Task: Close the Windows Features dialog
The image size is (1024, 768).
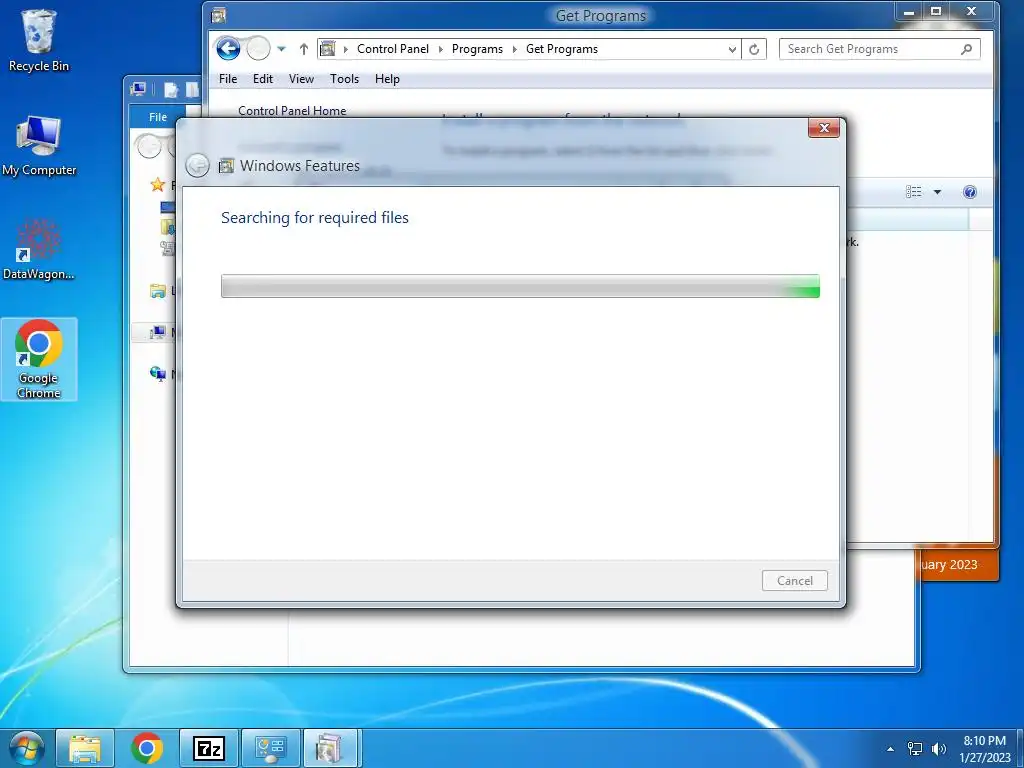Action: coord(824,128)
